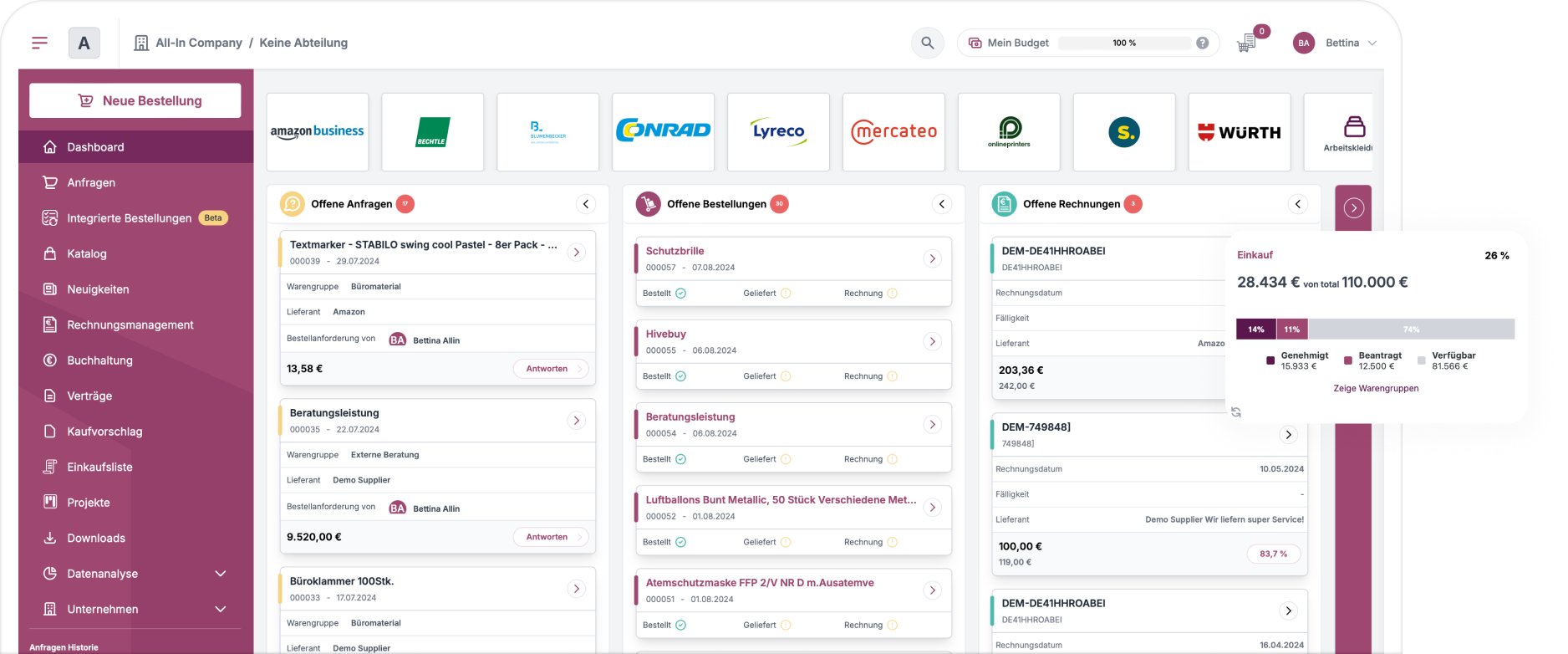
Task: Open the Bettina user account dropdown
Action: click(x=1336, y=43)
